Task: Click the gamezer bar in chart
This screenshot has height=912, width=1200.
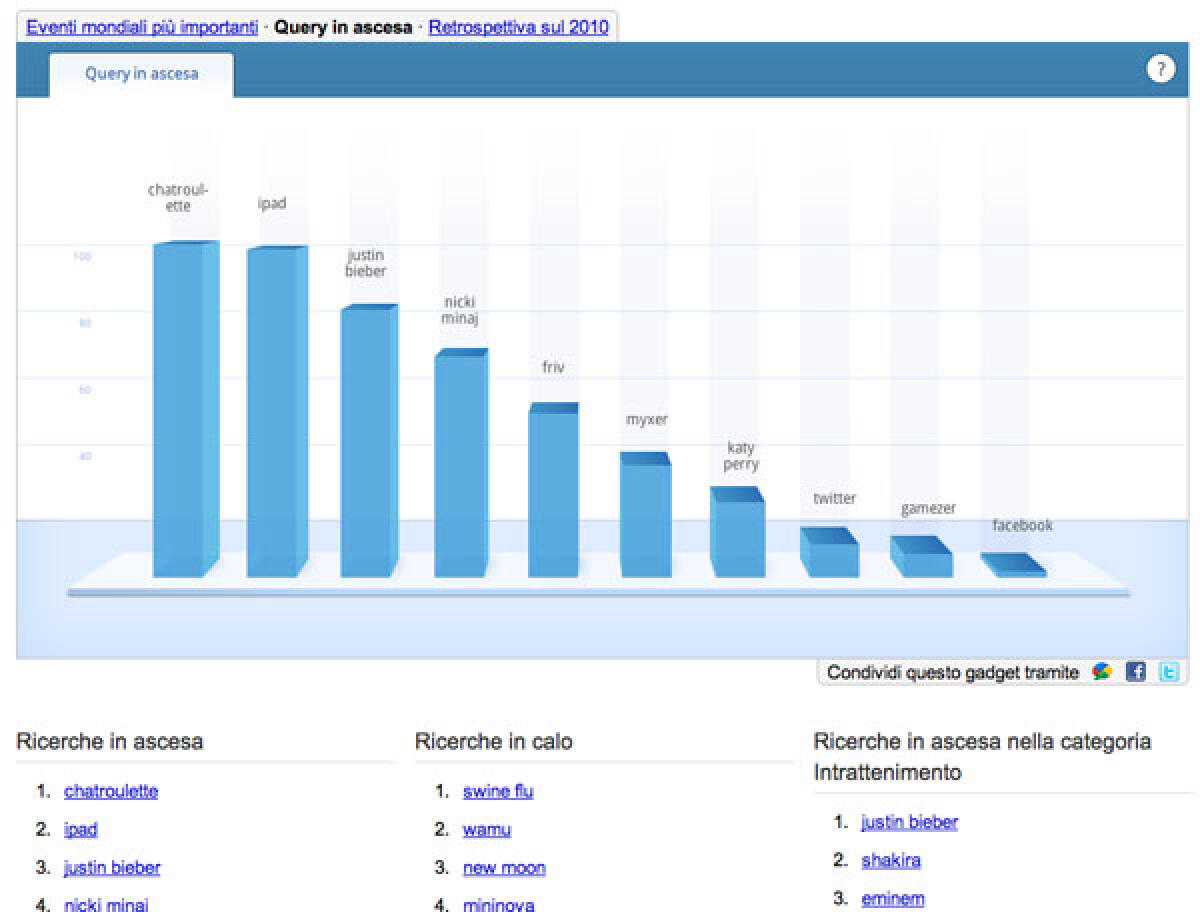Action: 921,557
